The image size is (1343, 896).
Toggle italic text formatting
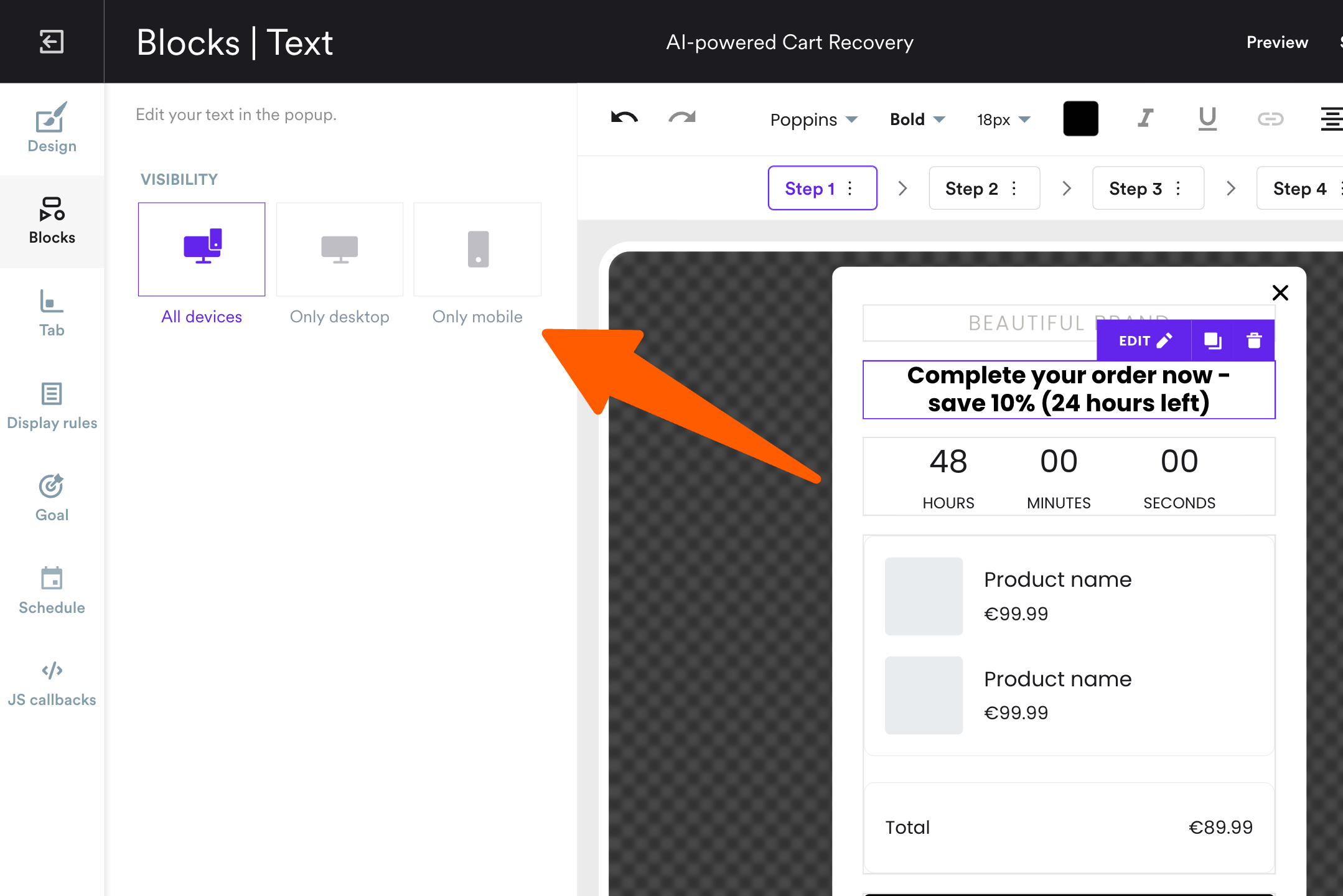point(1145,118)
